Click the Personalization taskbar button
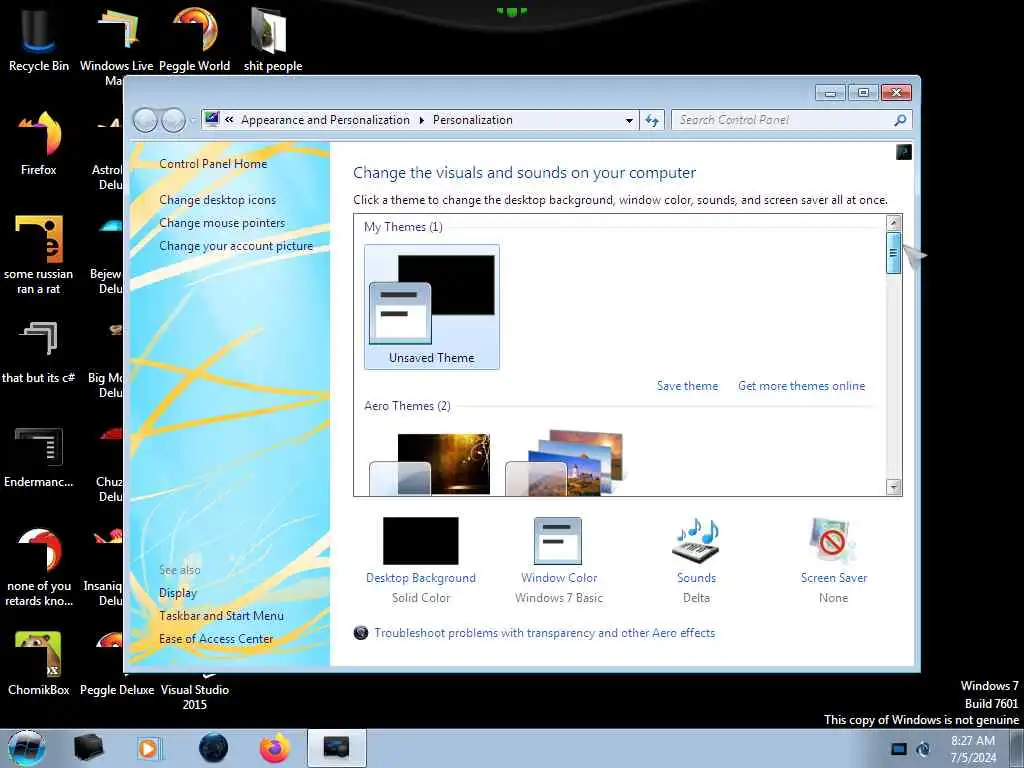The image size is (1024, 768). [336, 748]
